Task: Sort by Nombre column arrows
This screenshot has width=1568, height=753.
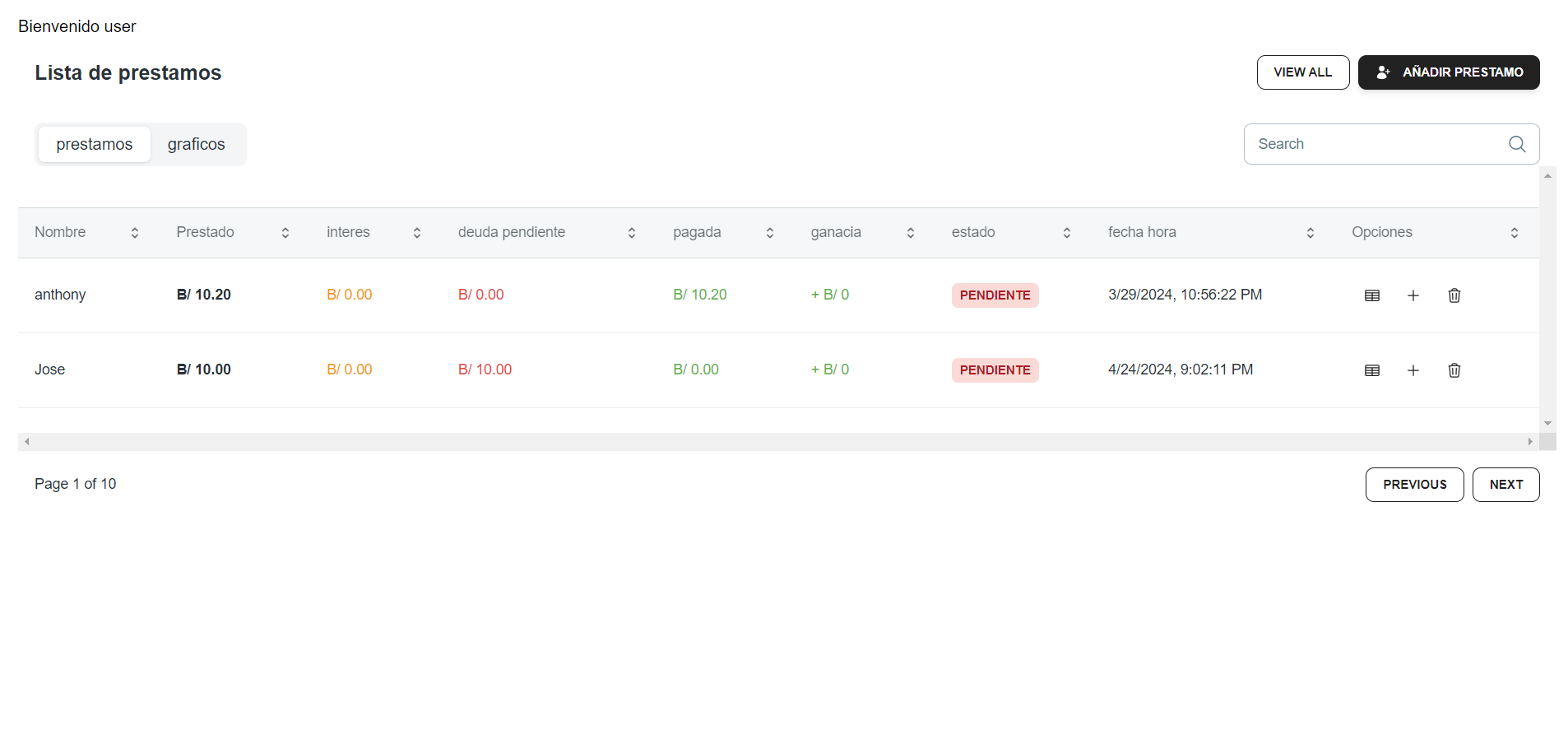Action: pos(135,233)
